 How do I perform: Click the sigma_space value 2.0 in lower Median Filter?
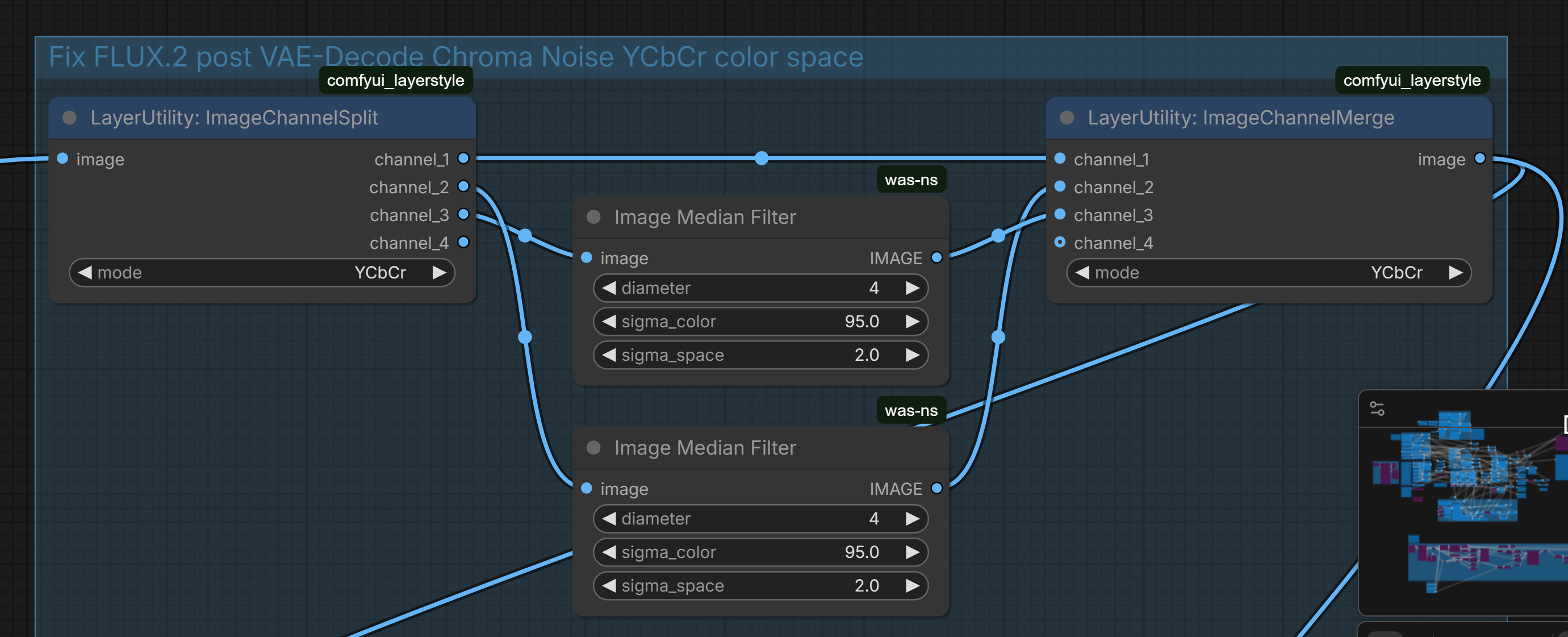coord(867,585)
